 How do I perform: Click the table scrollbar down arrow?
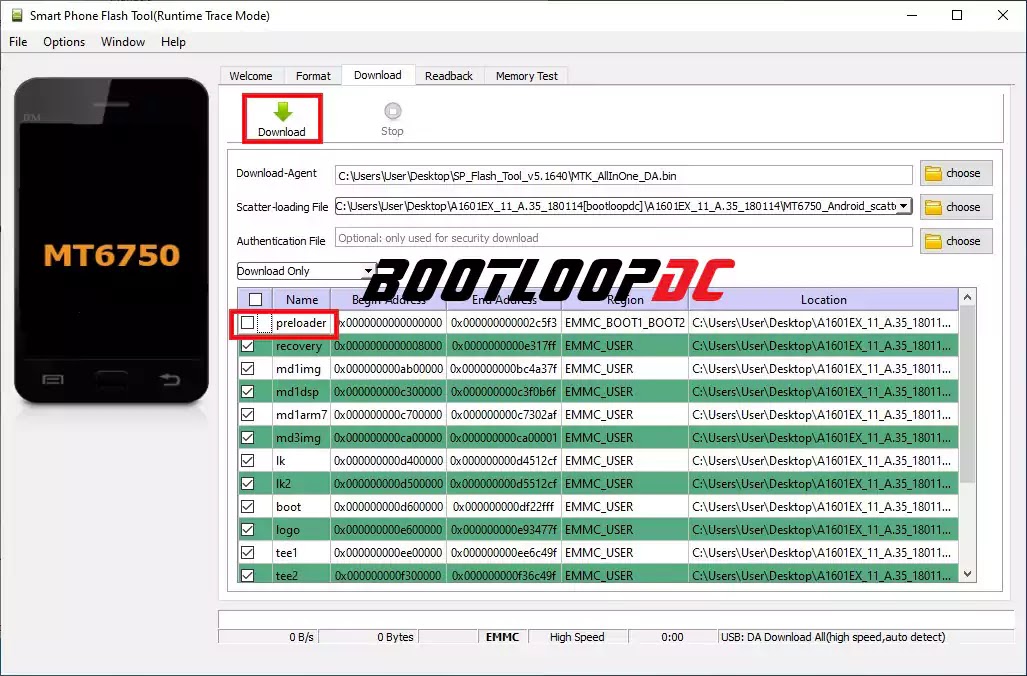pyautogui.click(x=967, y=574)
